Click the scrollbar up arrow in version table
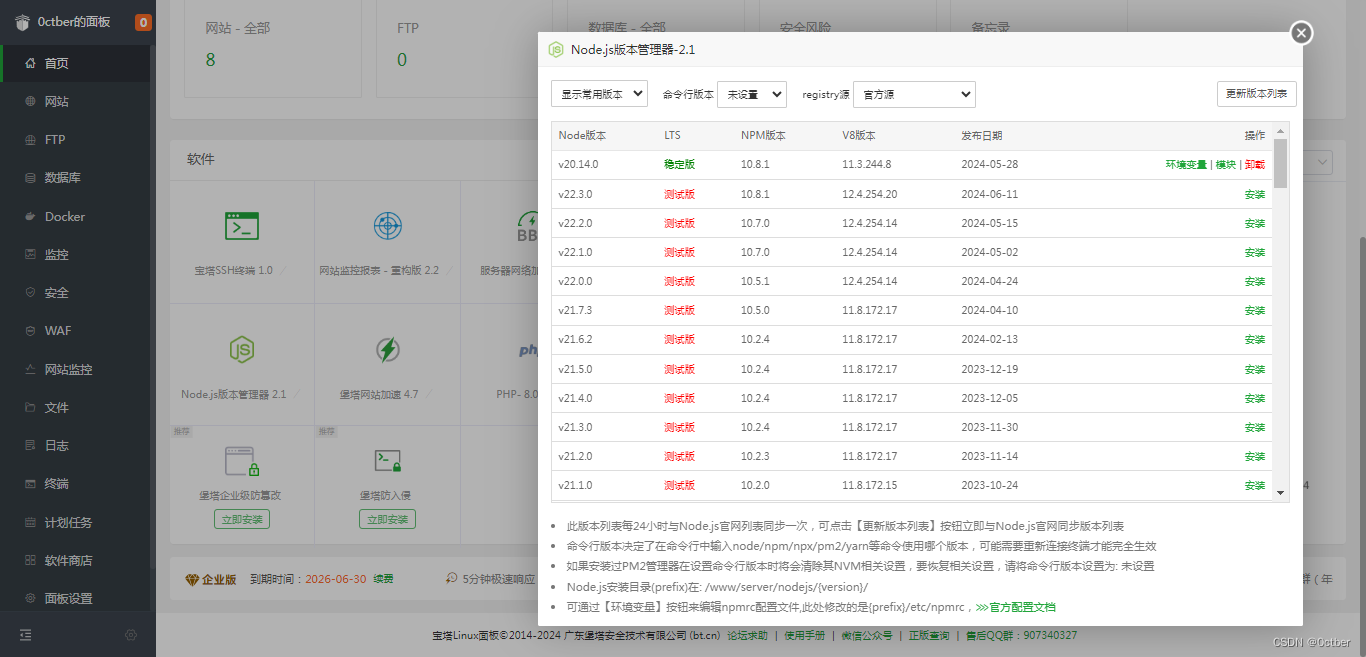 [x=1281, y=129]
